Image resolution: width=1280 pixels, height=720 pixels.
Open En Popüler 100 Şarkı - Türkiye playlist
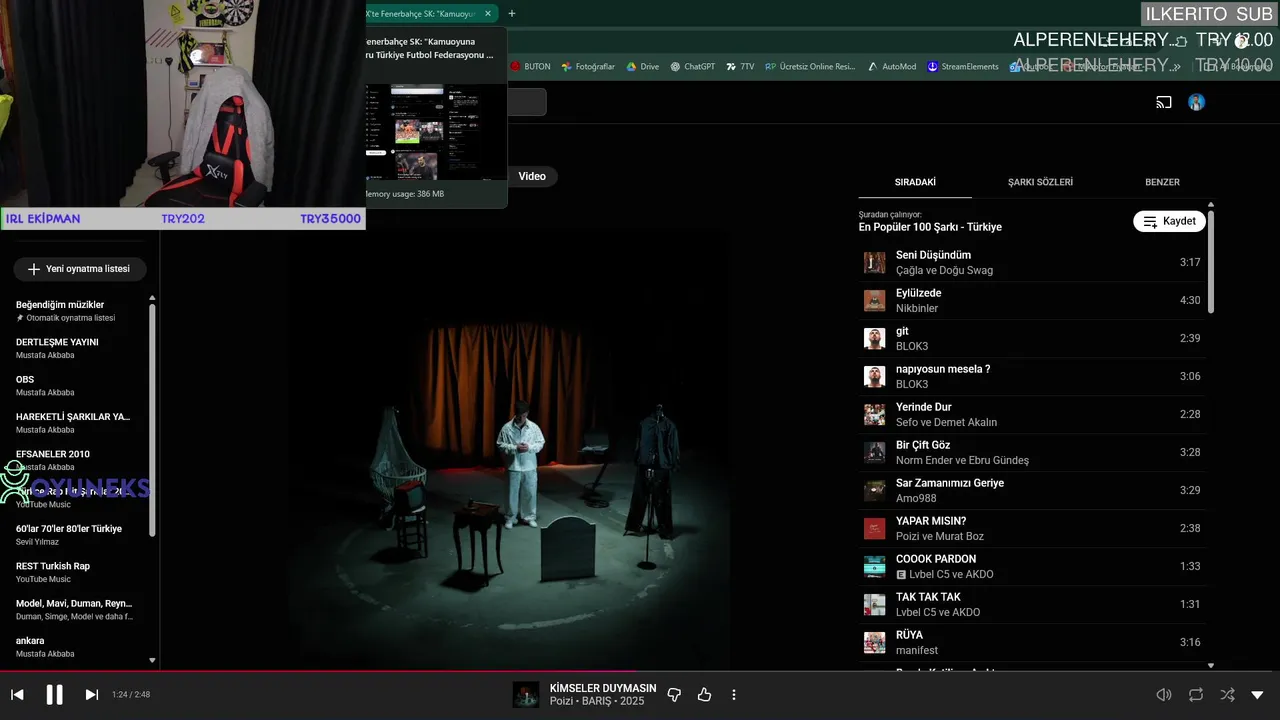click(x=930, y=227)
